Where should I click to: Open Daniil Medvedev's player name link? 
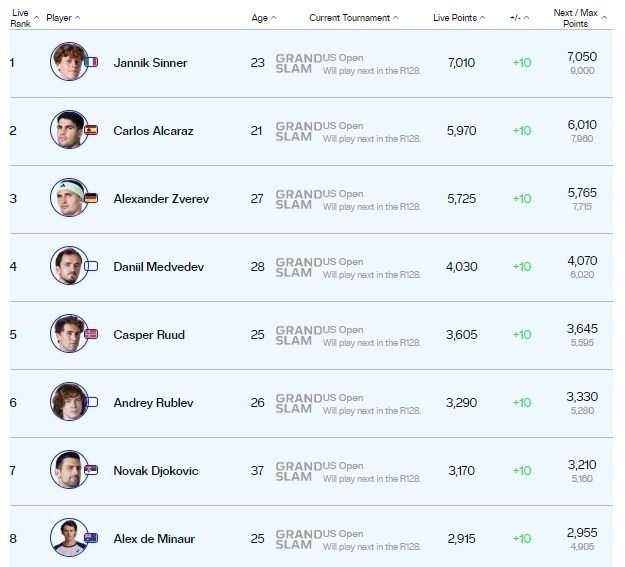[154, 266]
